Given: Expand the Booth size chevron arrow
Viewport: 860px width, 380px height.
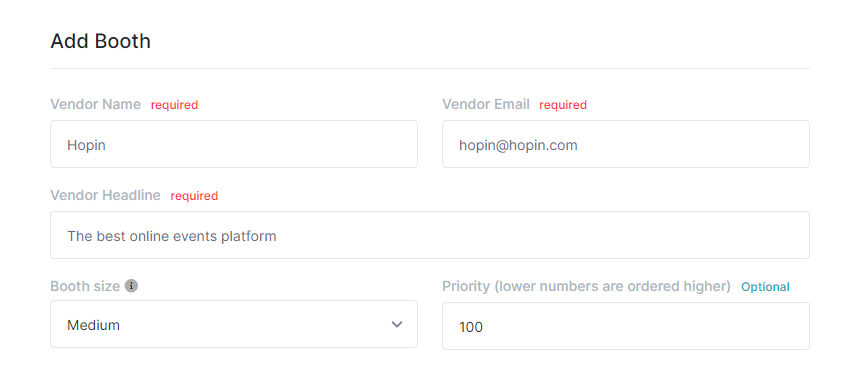Looking at the screenshot, I should point(397,325).
